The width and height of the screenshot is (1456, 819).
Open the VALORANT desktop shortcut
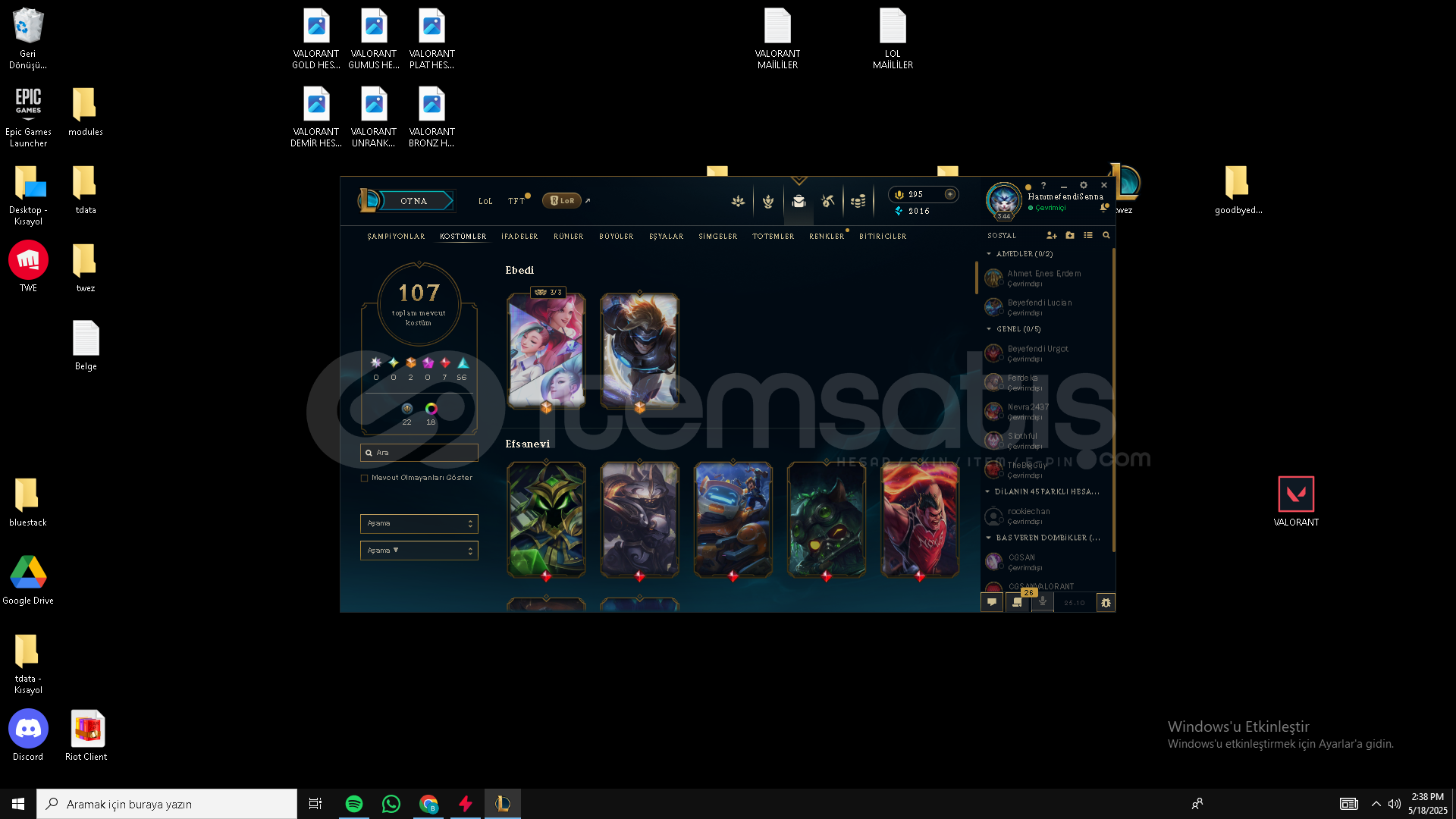click(1296, 501)
